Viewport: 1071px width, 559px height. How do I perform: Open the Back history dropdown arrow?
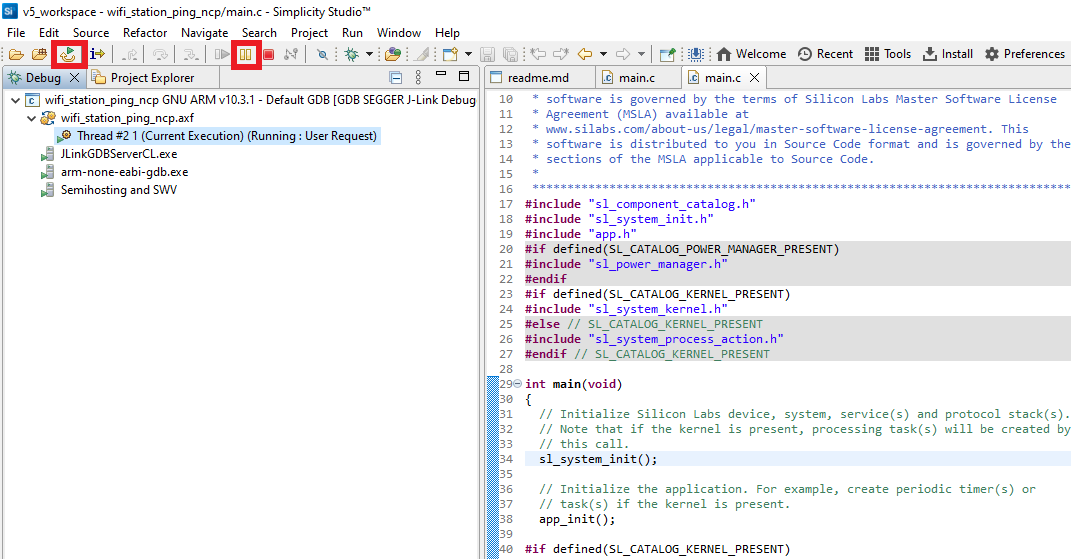pyautogui.click(x=602, y=54)
